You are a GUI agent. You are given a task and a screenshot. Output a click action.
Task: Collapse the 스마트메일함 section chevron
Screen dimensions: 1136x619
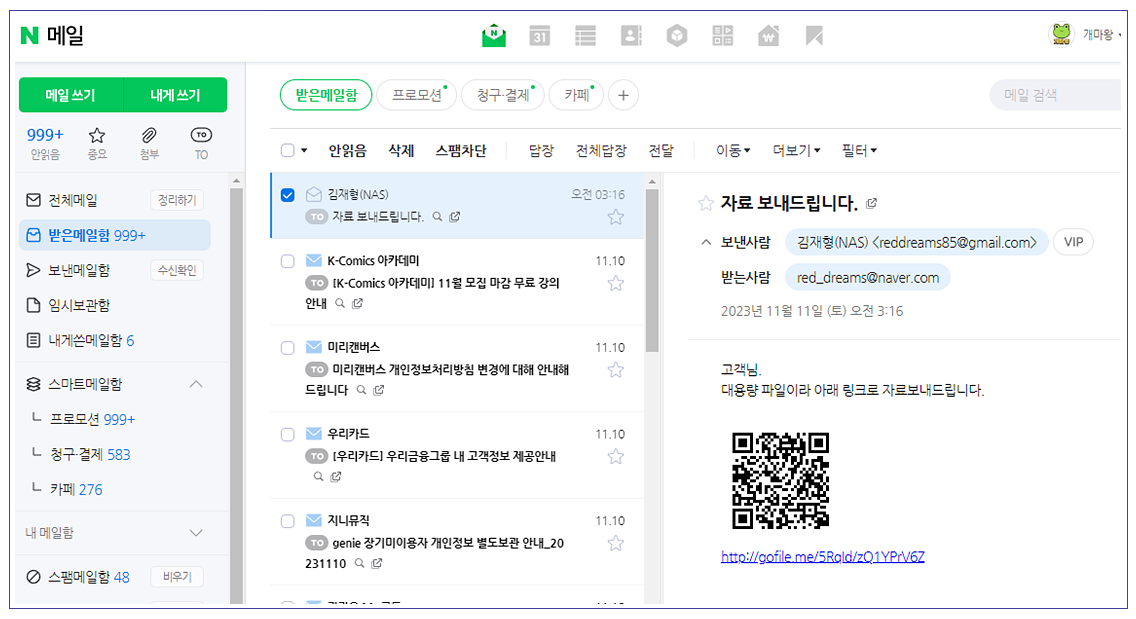[196, 384]
